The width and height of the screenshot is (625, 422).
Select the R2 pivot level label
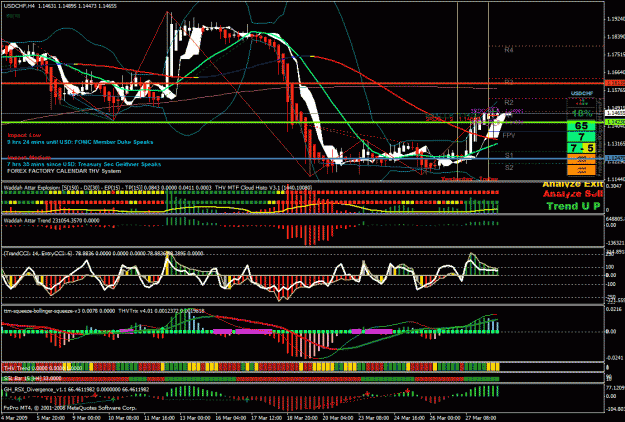click(509, 103)
